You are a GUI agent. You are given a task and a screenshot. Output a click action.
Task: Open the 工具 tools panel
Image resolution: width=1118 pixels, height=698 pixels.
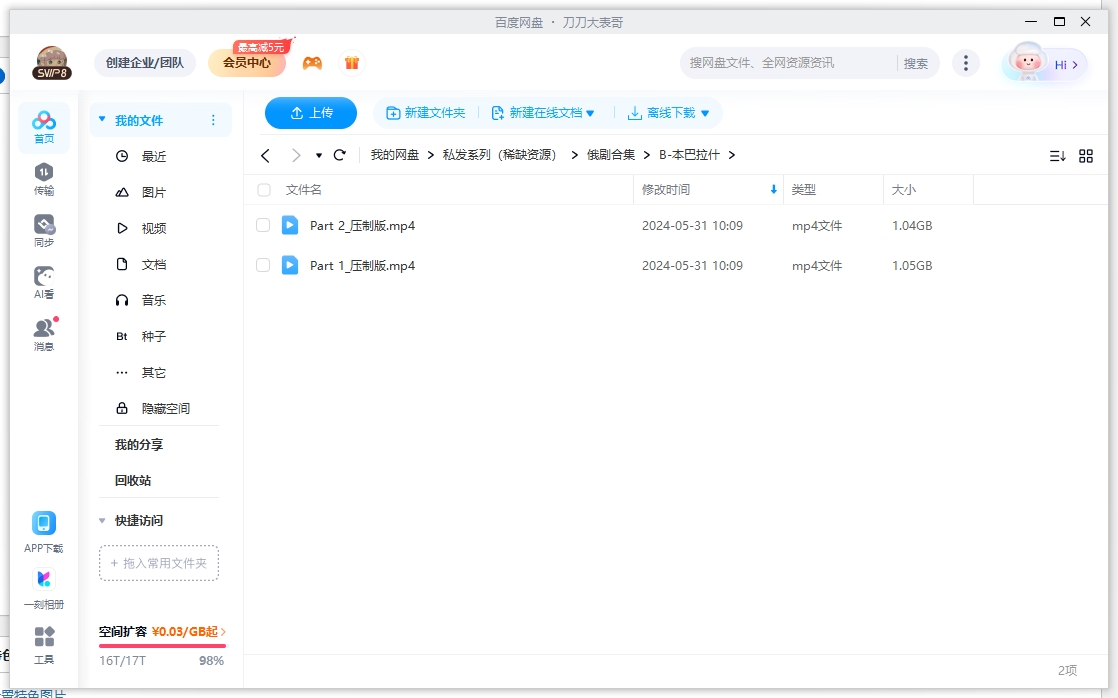point(43,643)
